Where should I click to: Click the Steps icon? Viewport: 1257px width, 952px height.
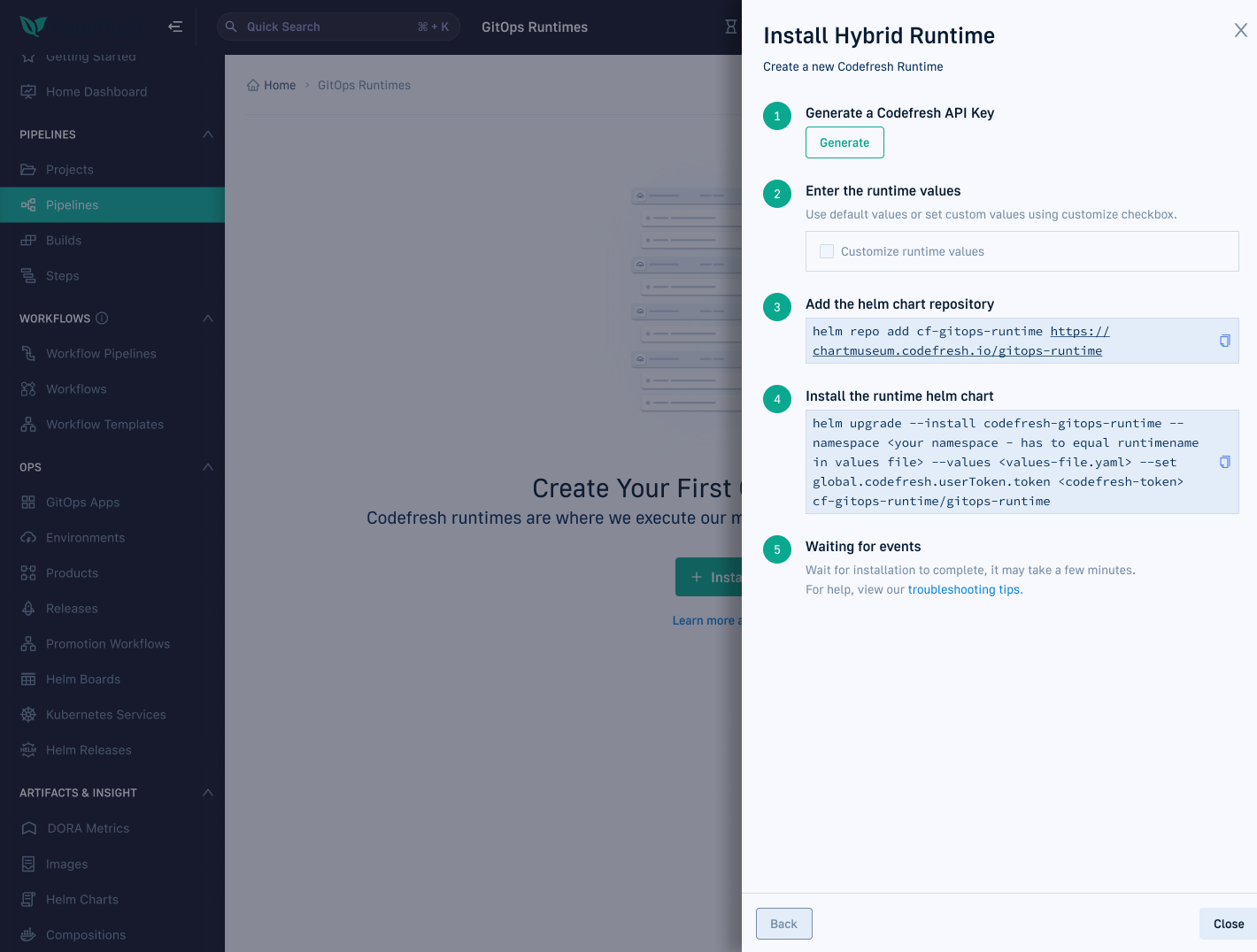pyautogui.click(x=28, y=276)
